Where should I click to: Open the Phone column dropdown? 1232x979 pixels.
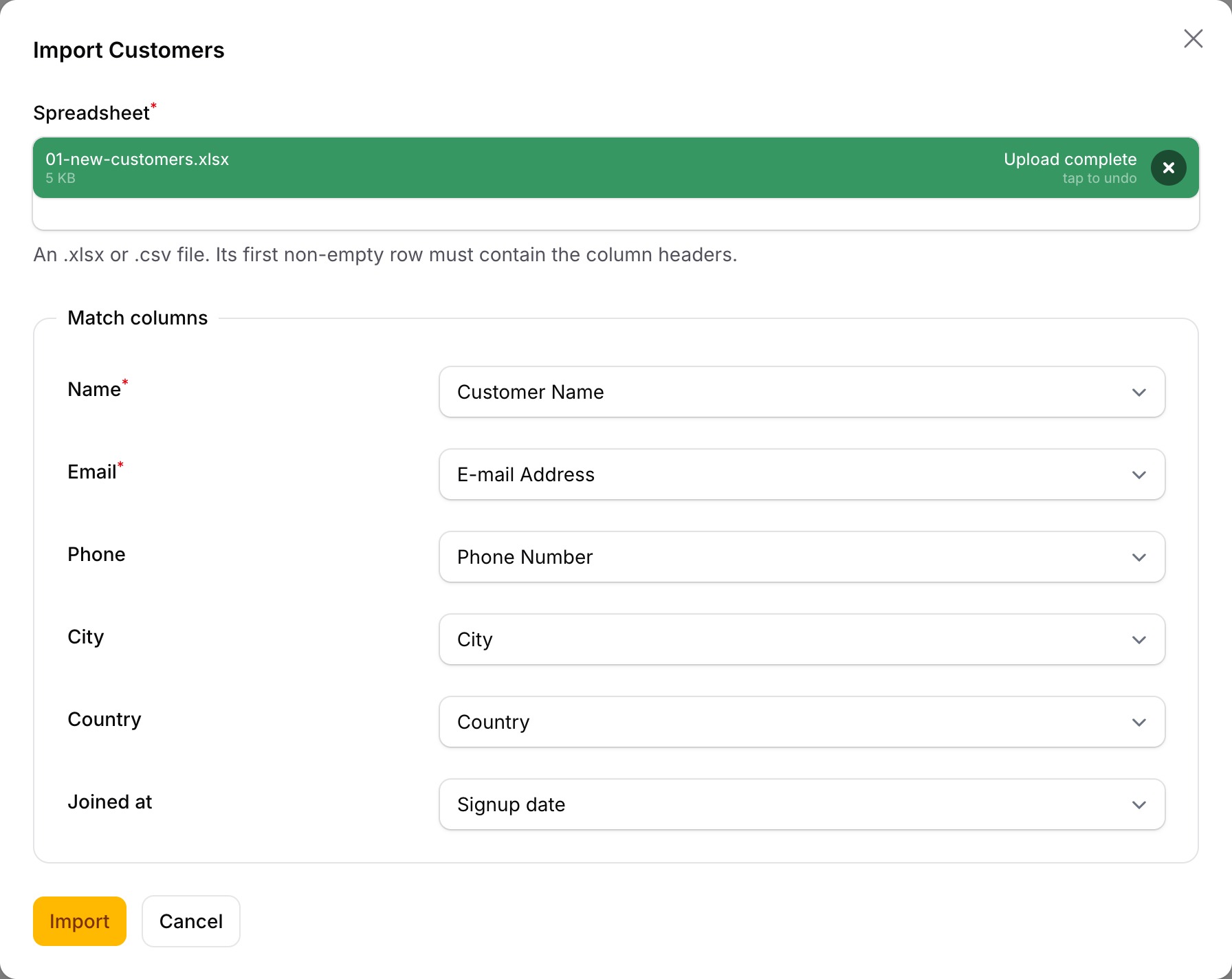802,557
